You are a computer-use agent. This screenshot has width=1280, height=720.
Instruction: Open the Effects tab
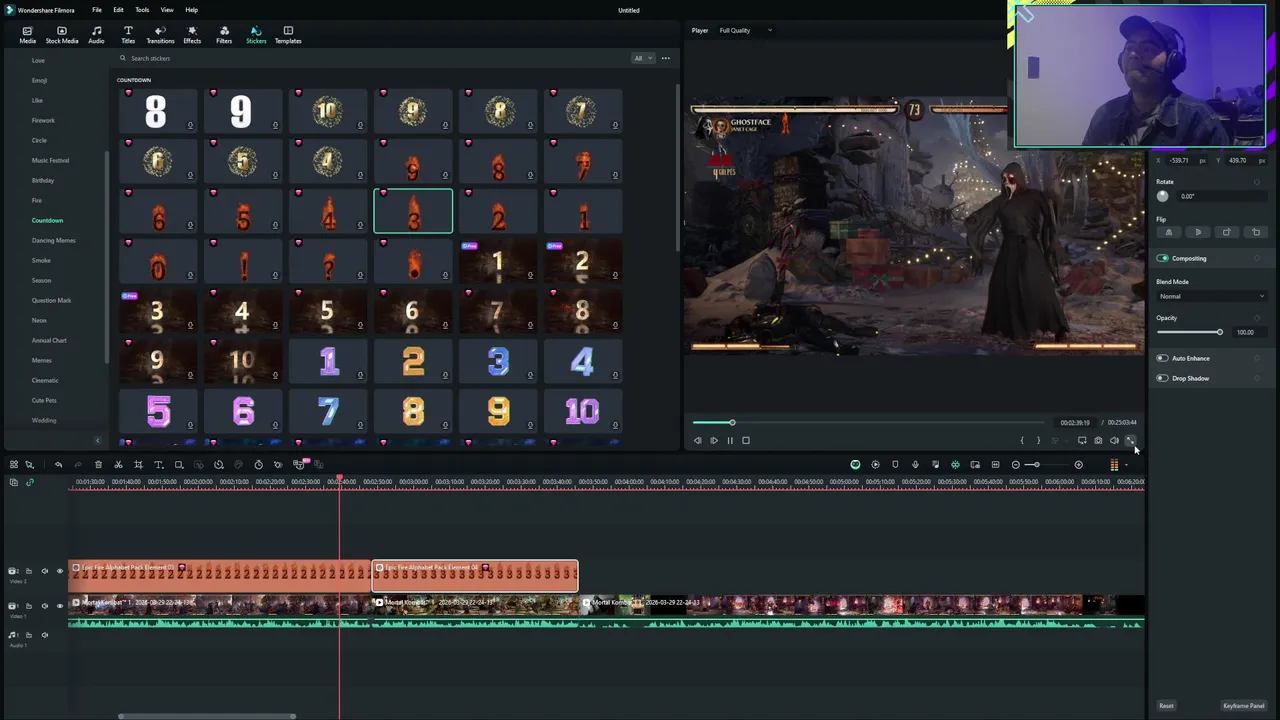click(192, 35)
